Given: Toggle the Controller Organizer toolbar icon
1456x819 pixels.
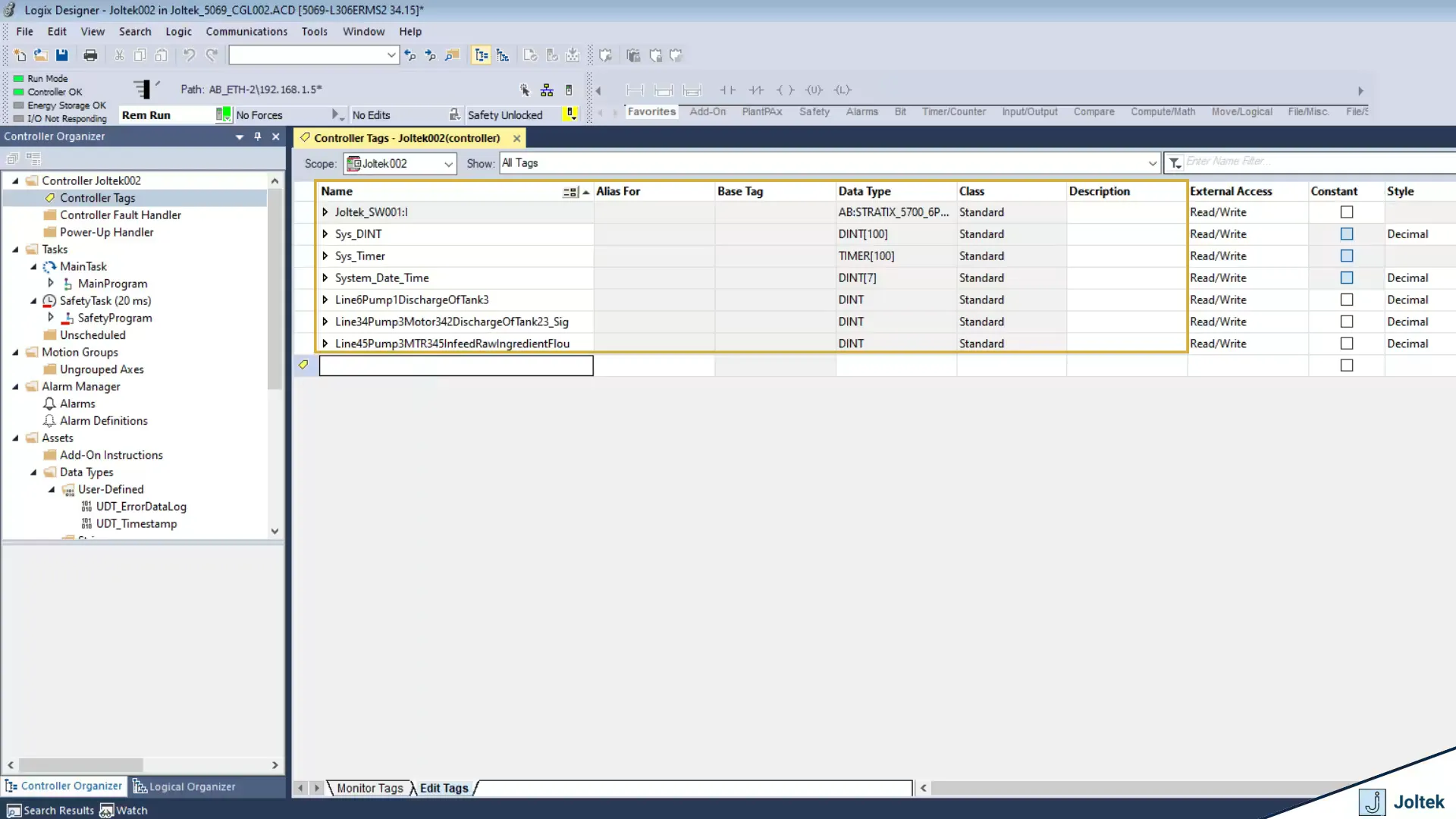Looking at the screenshot, I should (481, 55).
